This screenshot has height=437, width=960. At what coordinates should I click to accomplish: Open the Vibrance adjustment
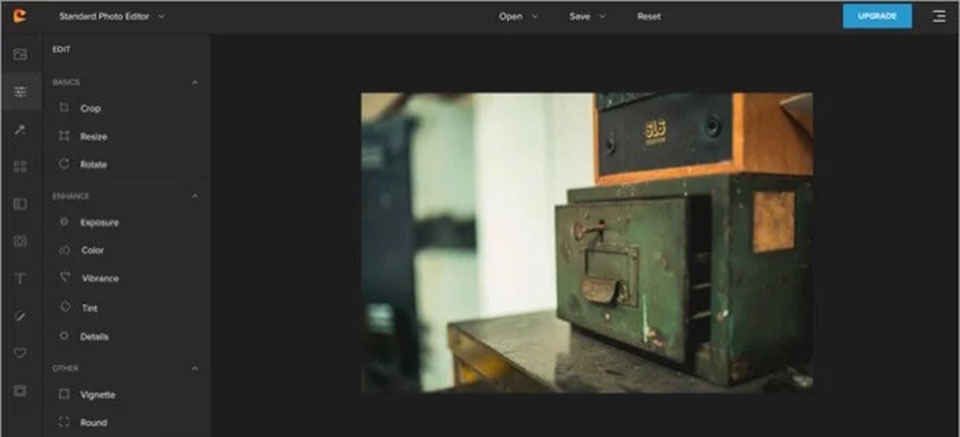[x=89, y=278]
